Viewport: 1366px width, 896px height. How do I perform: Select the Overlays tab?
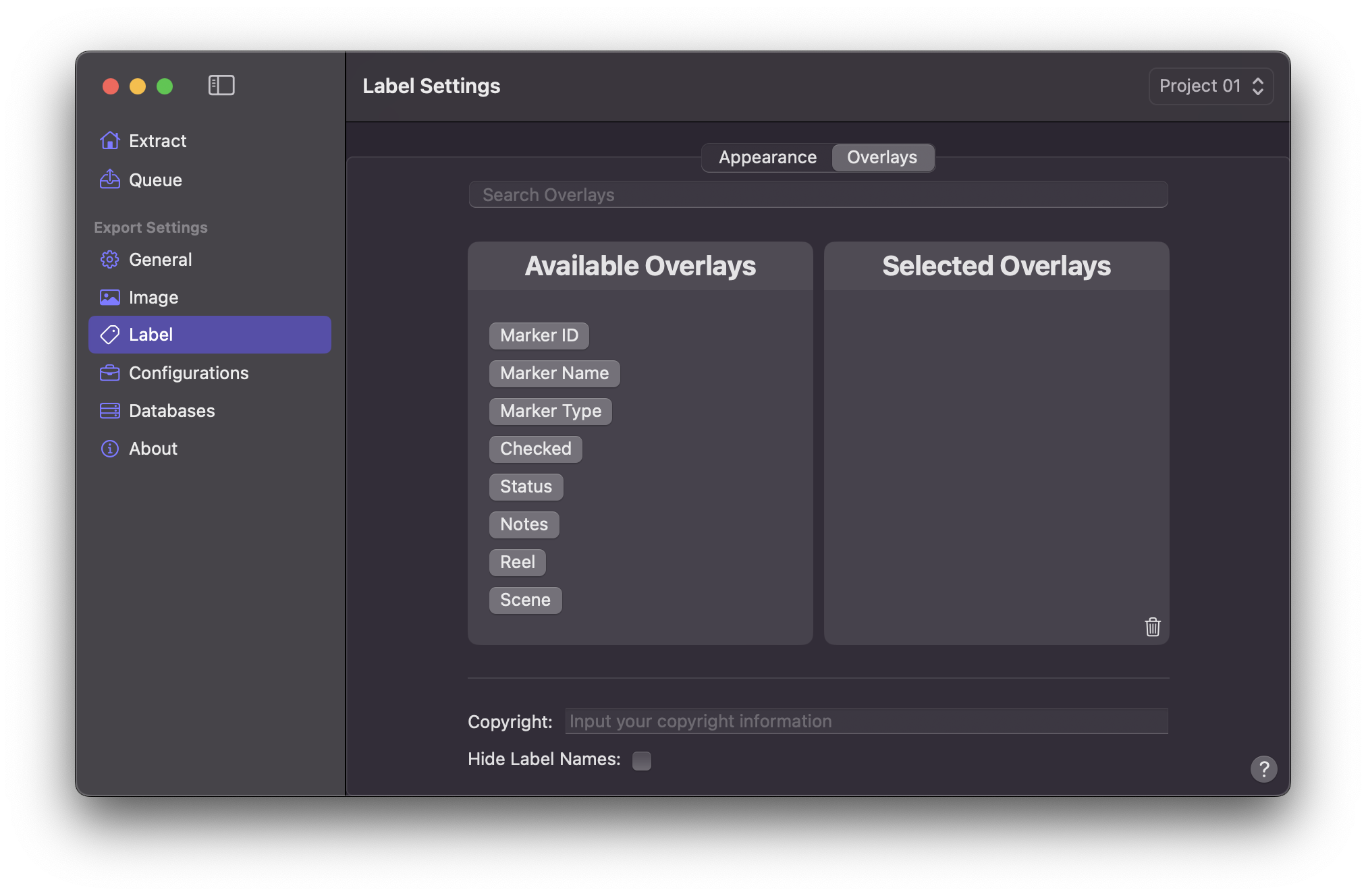[x=882, y=157]
